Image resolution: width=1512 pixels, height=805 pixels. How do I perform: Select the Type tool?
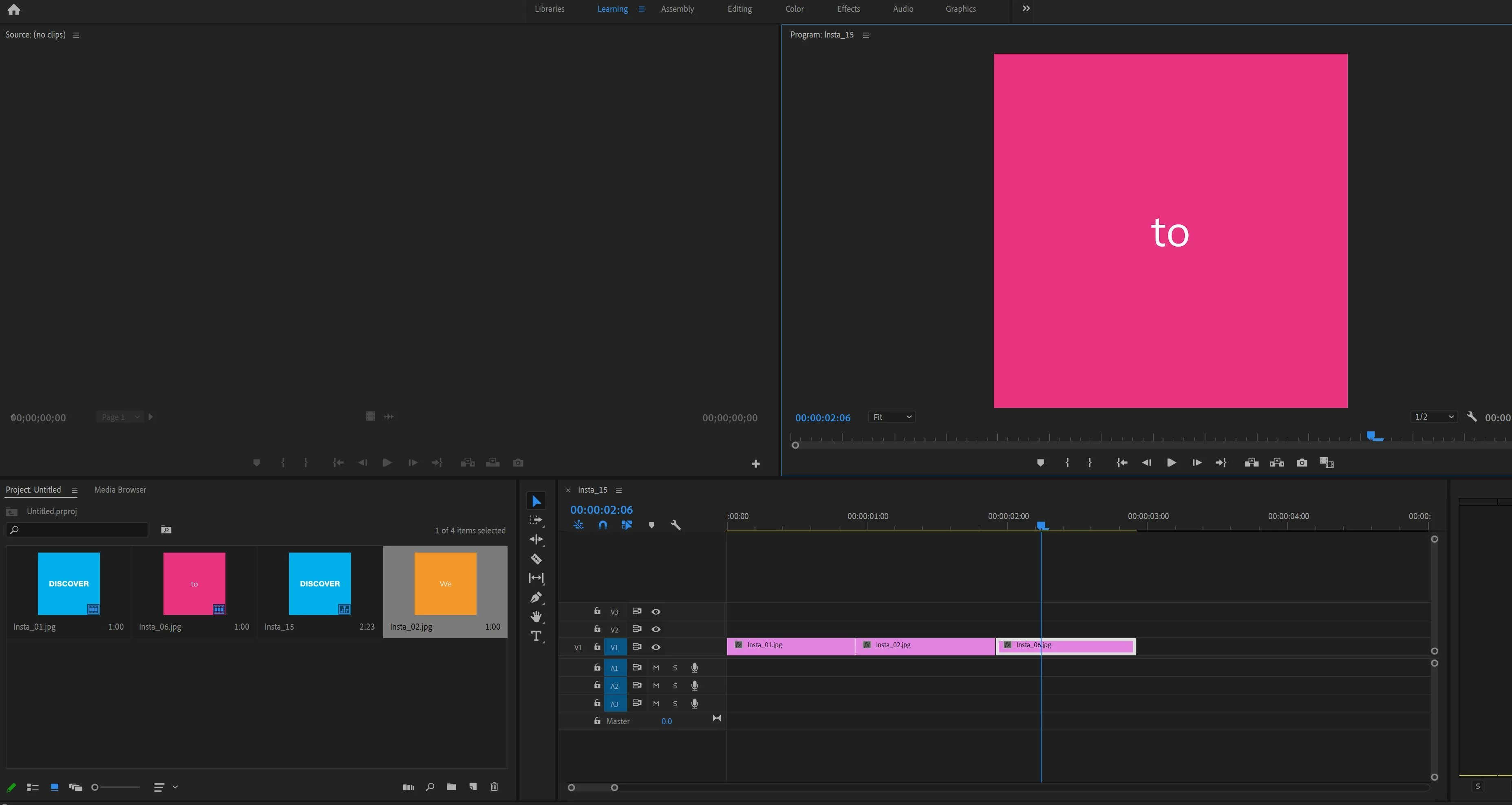pos(536,636)
